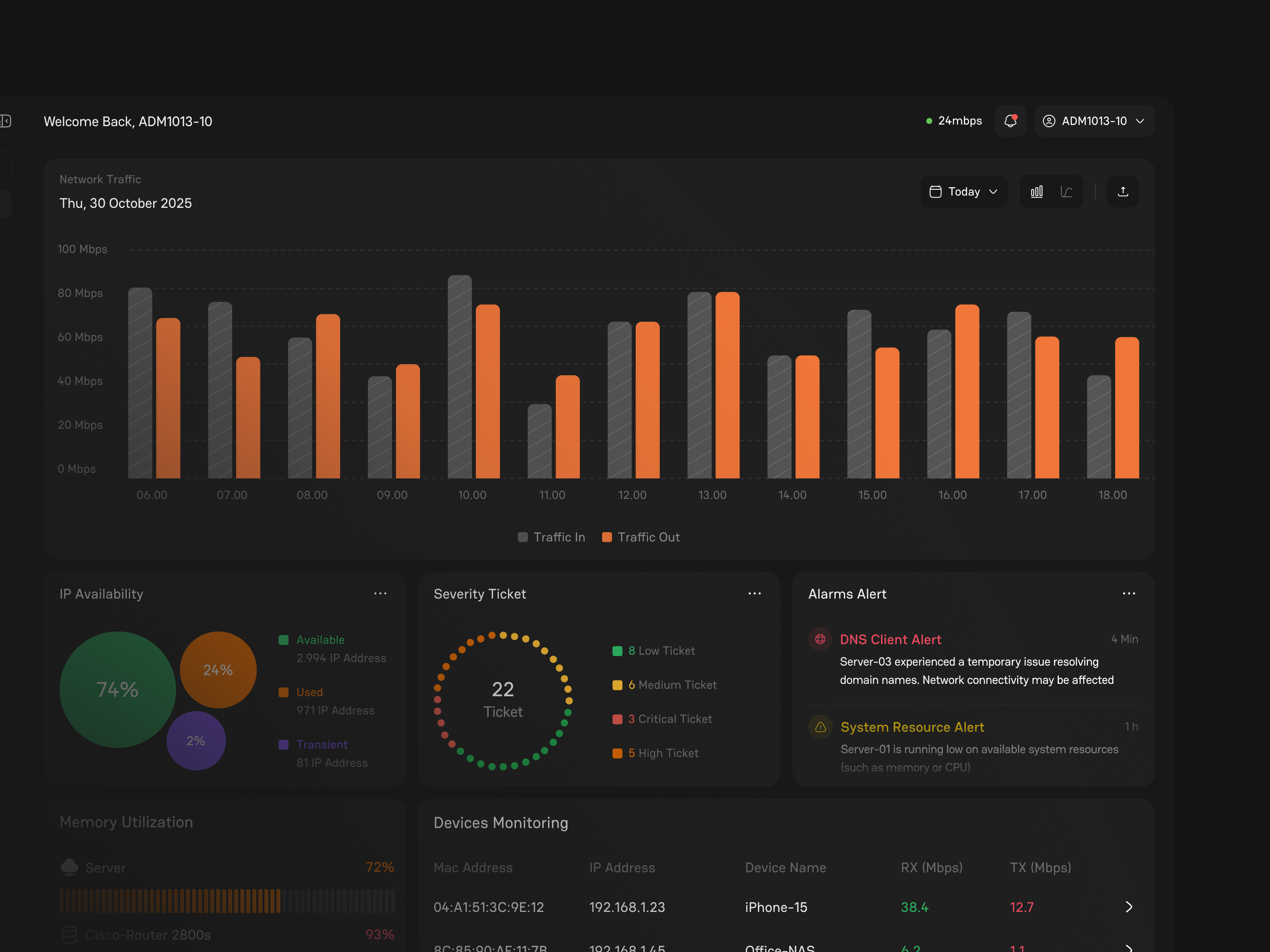Viewport: 1270px width, 952px height.
Task: Toggle the green online status indicator near 24mbps
Action: (929, 121)
